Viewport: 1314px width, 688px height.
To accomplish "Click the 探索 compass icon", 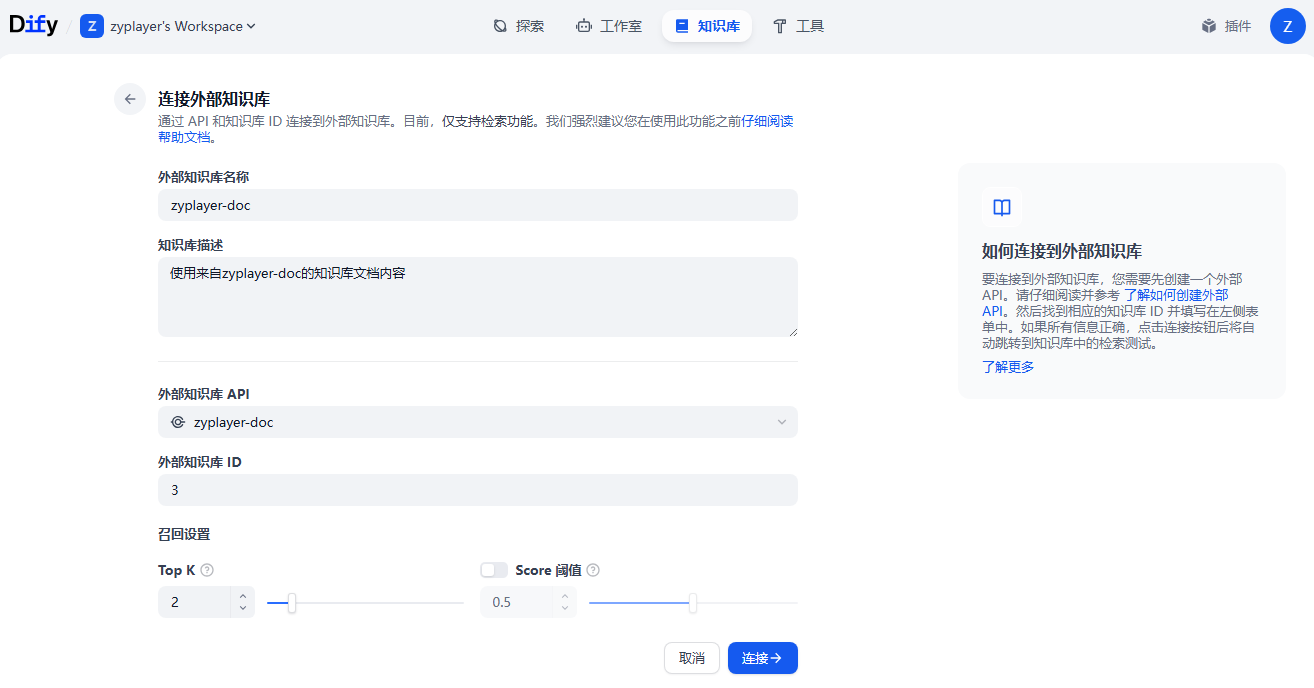I will (x=501, y=26).
